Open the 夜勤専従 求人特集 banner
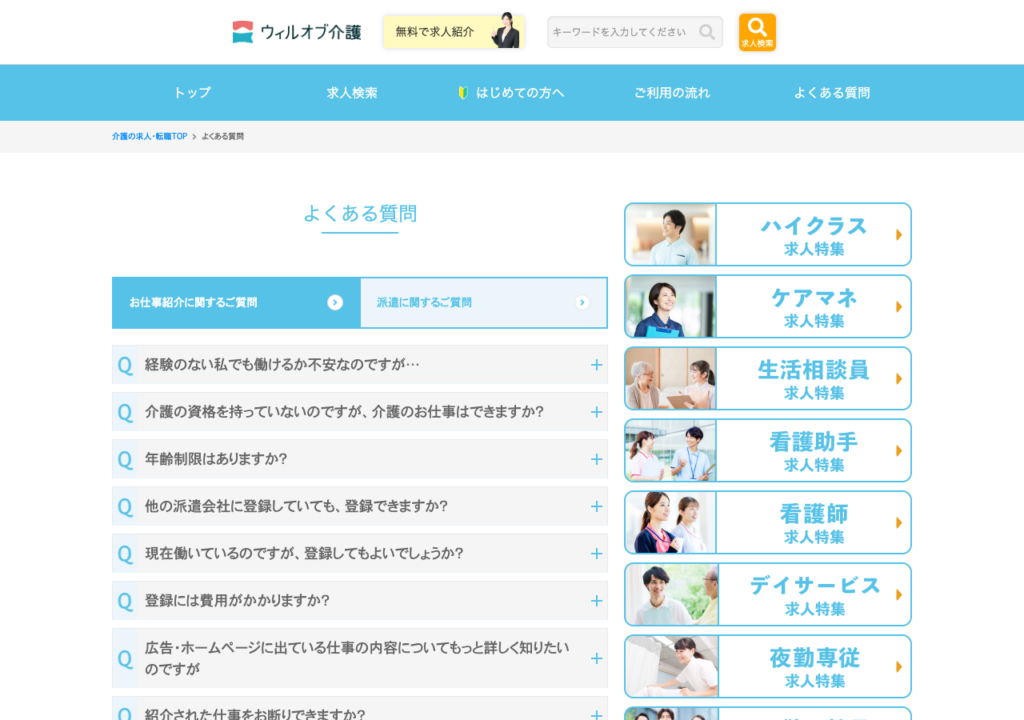The width and height of the screenshot is (1024, 720). click(x=768, y=666)
